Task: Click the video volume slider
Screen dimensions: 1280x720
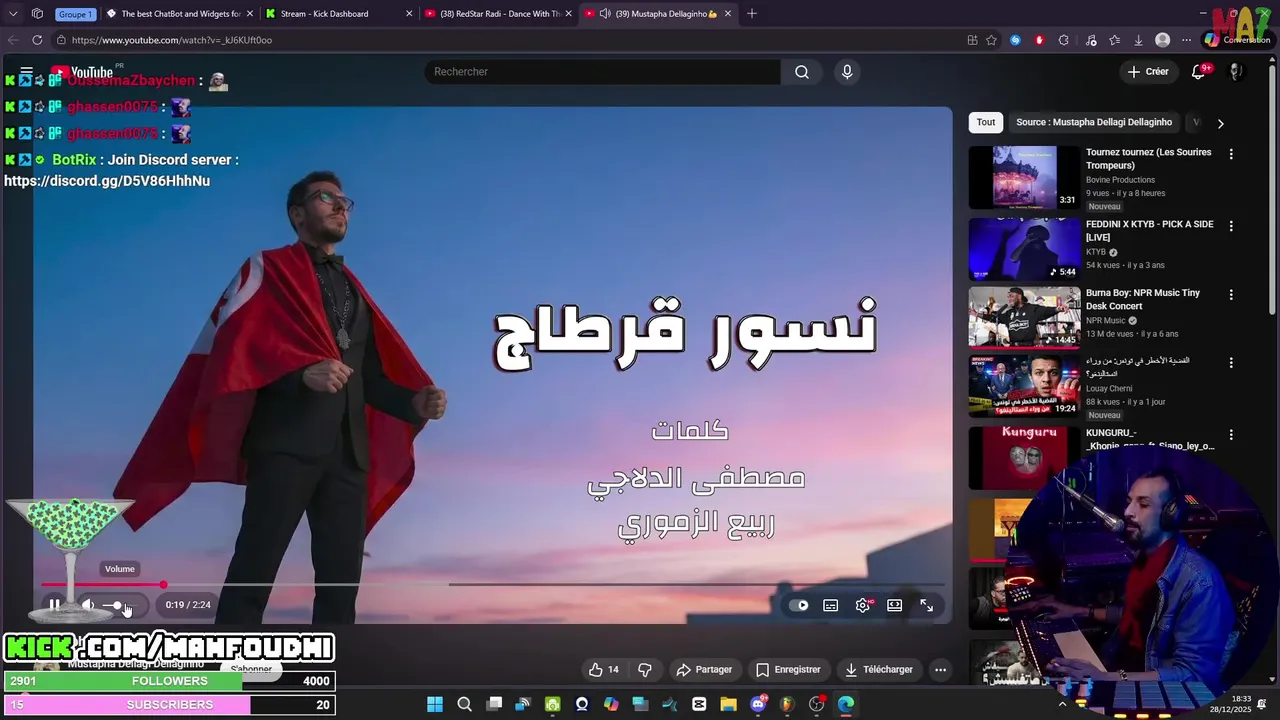Action: click(118, 605)
